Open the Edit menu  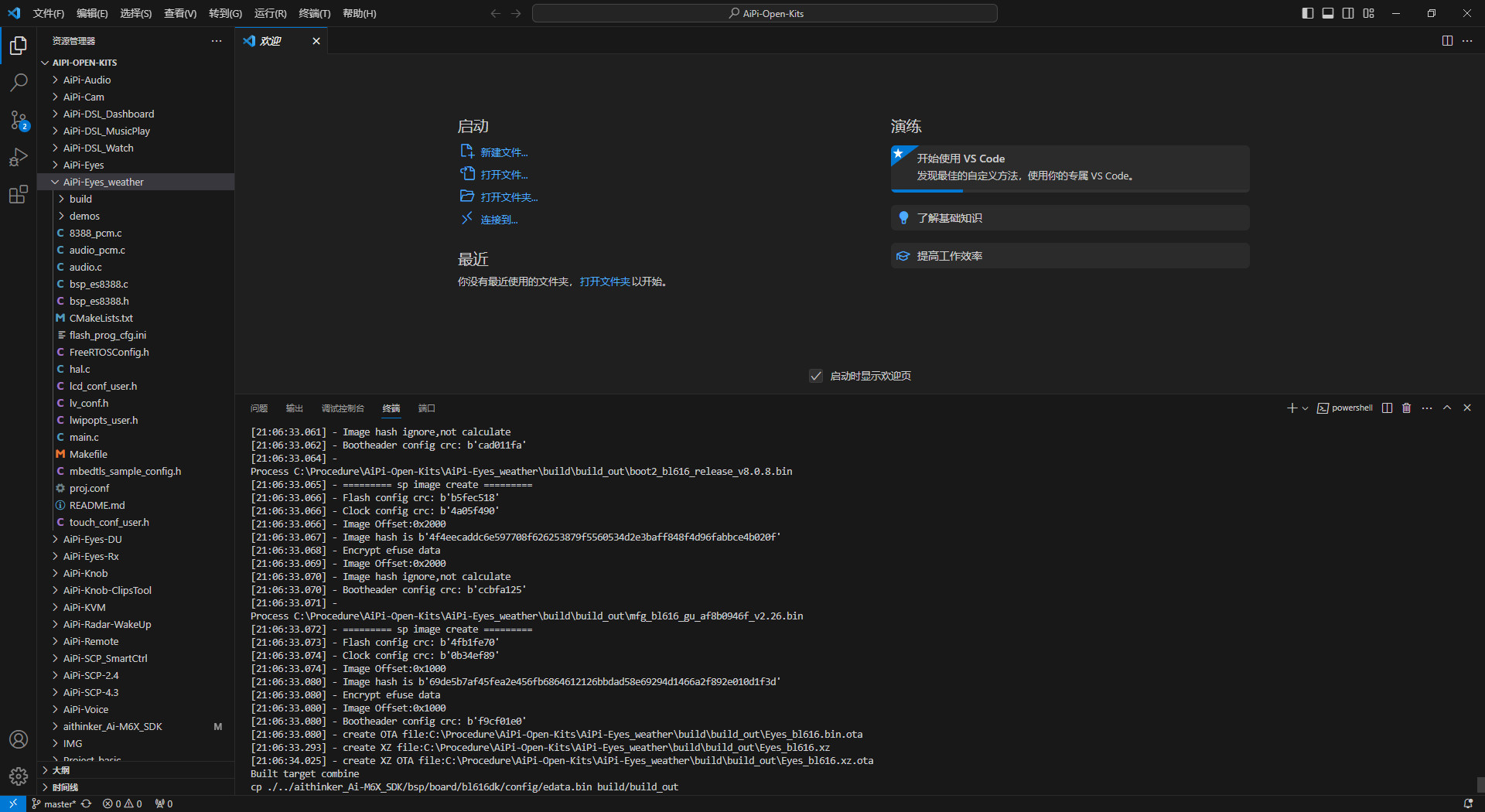click(x=92, y=13)
